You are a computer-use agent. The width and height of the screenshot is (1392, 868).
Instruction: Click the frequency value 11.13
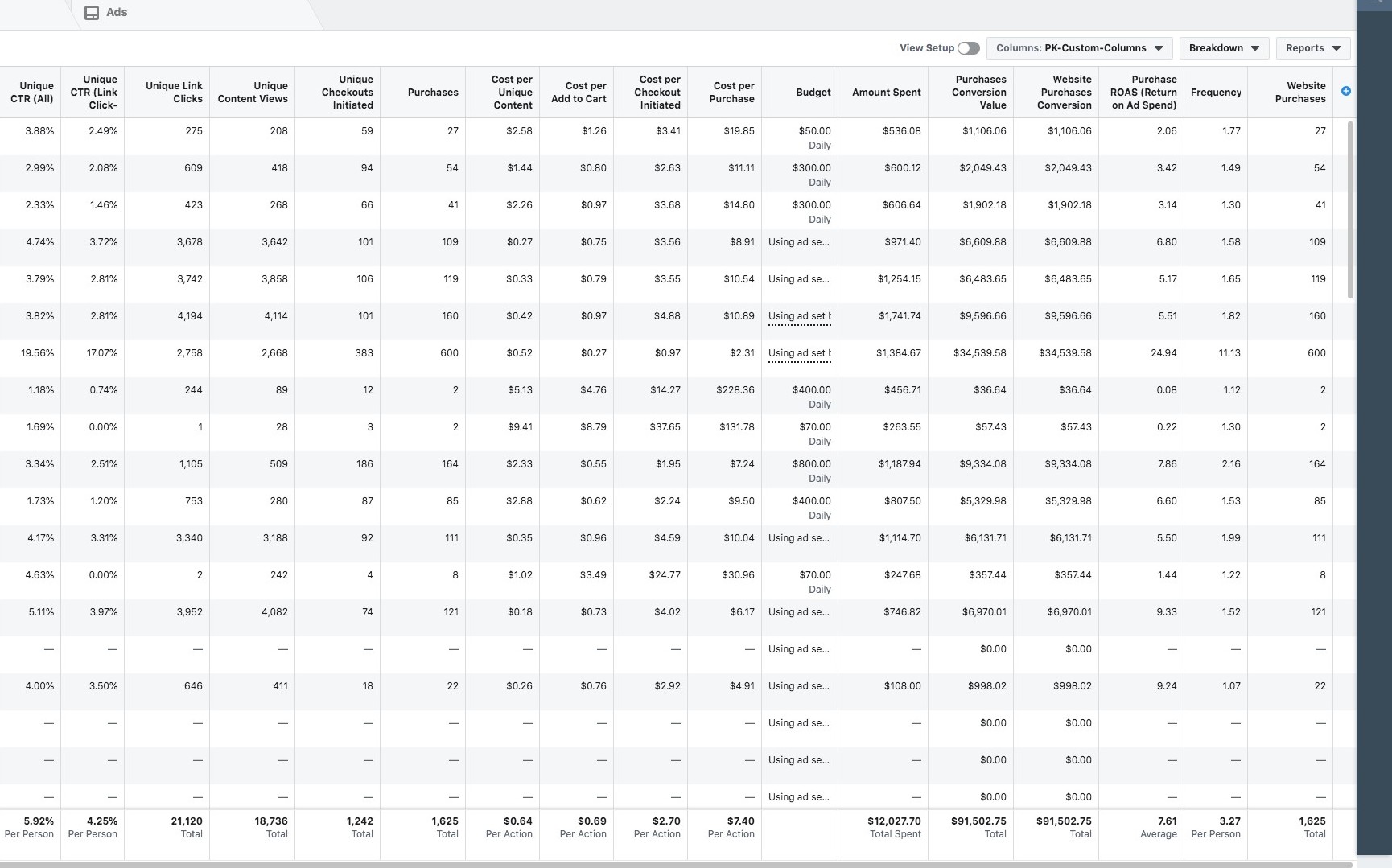click(1229, 353)
